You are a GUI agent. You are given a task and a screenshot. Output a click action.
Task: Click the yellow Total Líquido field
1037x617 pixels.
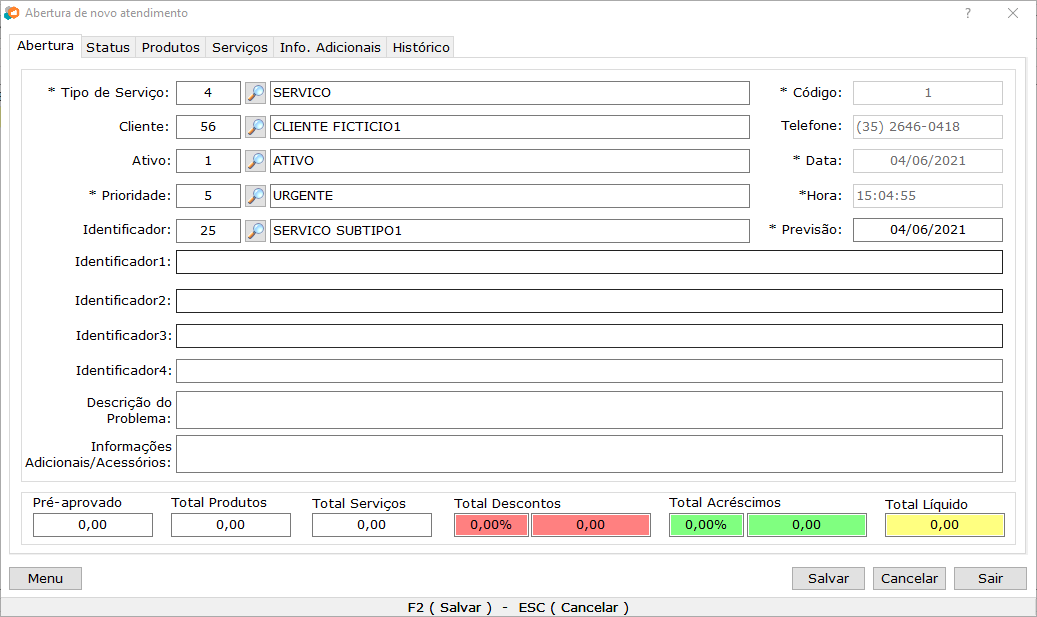click(x=944, y=525)
